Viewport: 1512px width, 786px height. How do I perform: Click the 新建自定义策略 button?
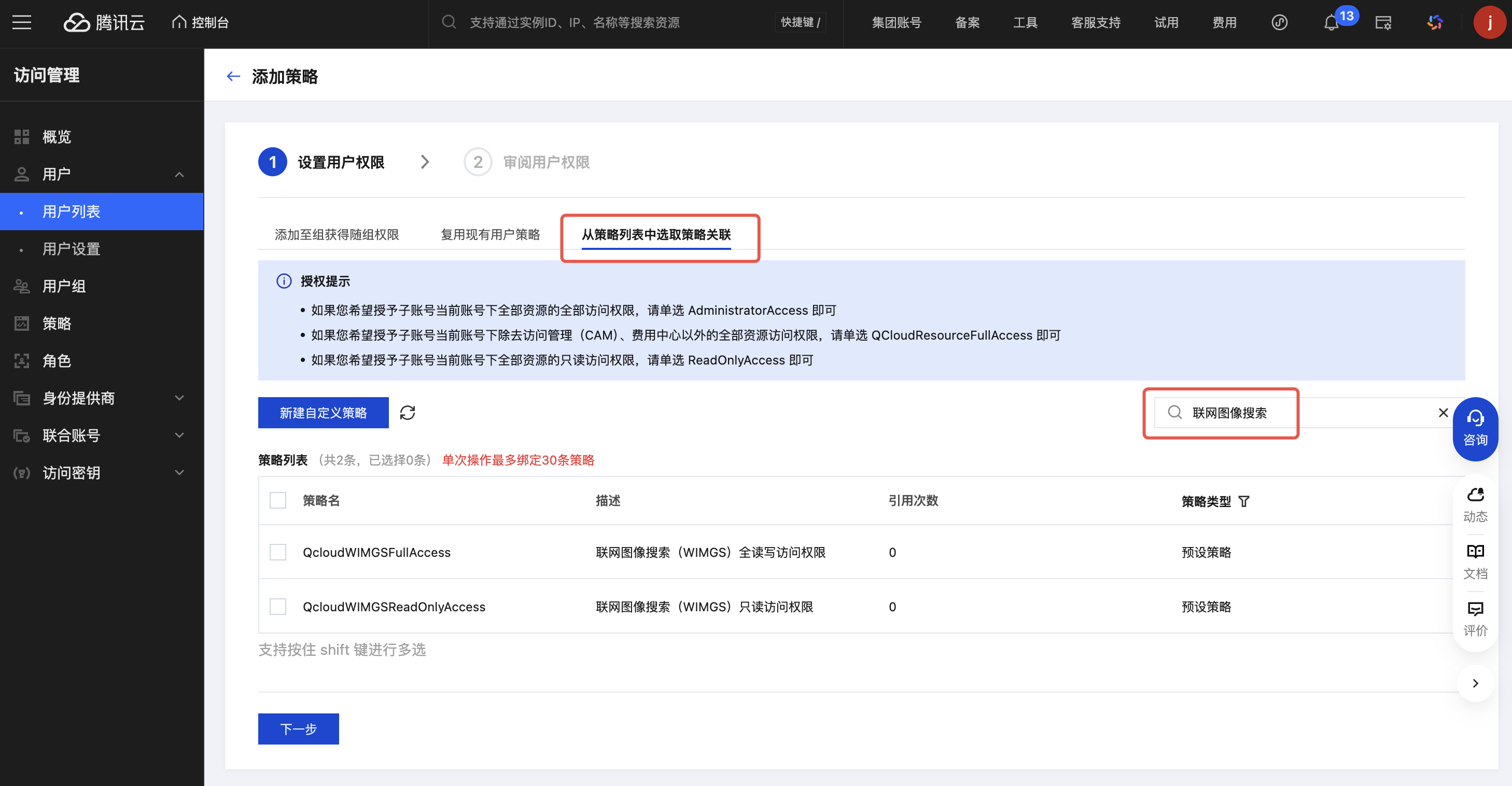323,413
